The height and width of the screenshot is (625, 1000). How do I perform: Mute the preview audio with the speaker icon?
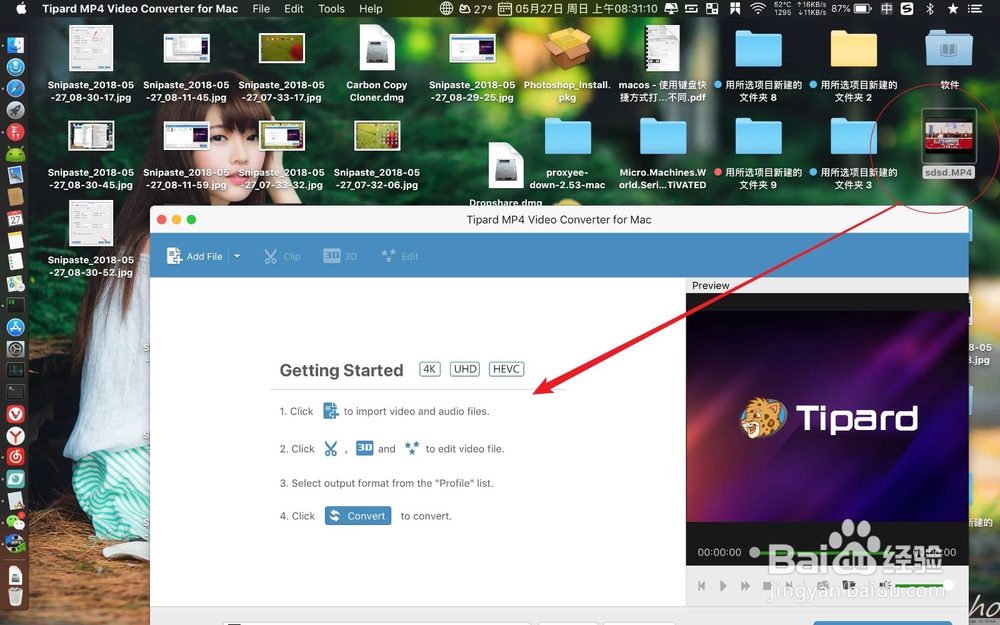pos(886,585)
